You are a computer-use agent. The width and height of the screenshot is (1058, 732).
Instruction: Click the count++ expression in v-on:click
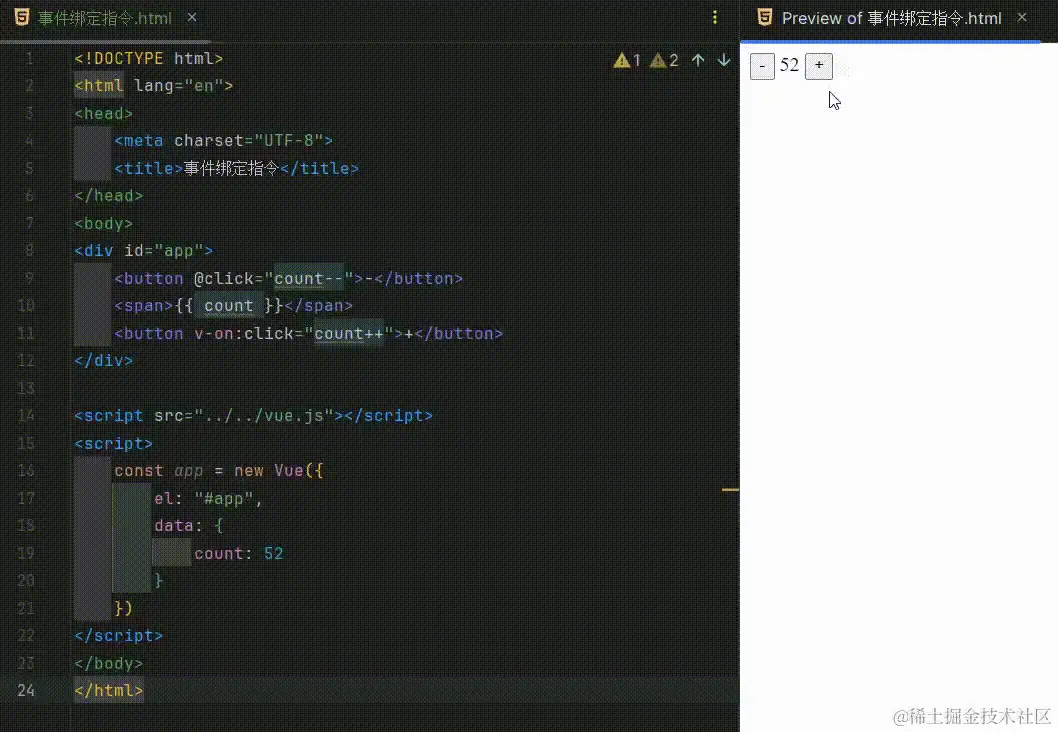point(349,333)
